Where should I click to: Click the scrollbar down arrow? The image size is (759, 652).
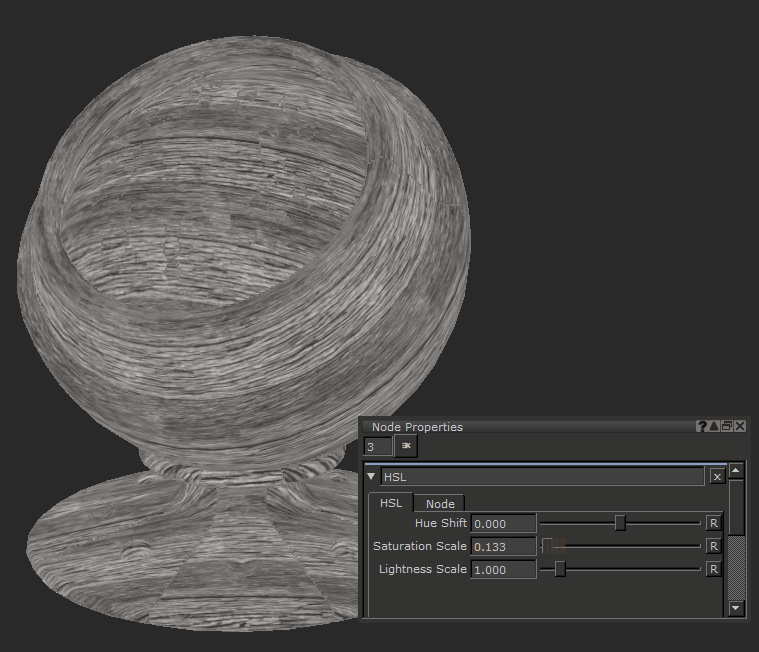[x=737, y=607]
